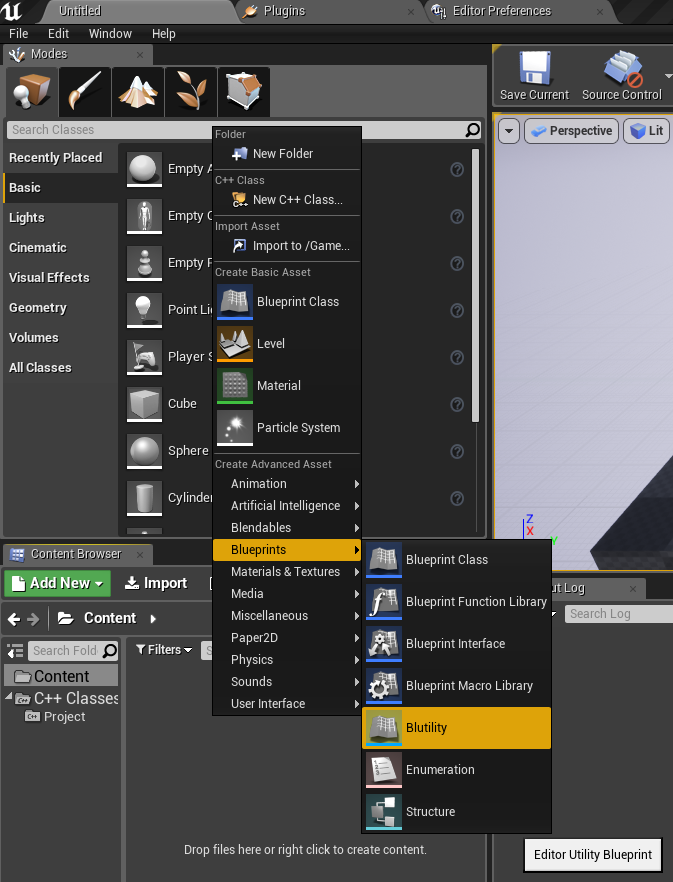This screenshot has height=882, width=673.
Task: Expand the Animation submenu
Action: [x=287, y=484]
